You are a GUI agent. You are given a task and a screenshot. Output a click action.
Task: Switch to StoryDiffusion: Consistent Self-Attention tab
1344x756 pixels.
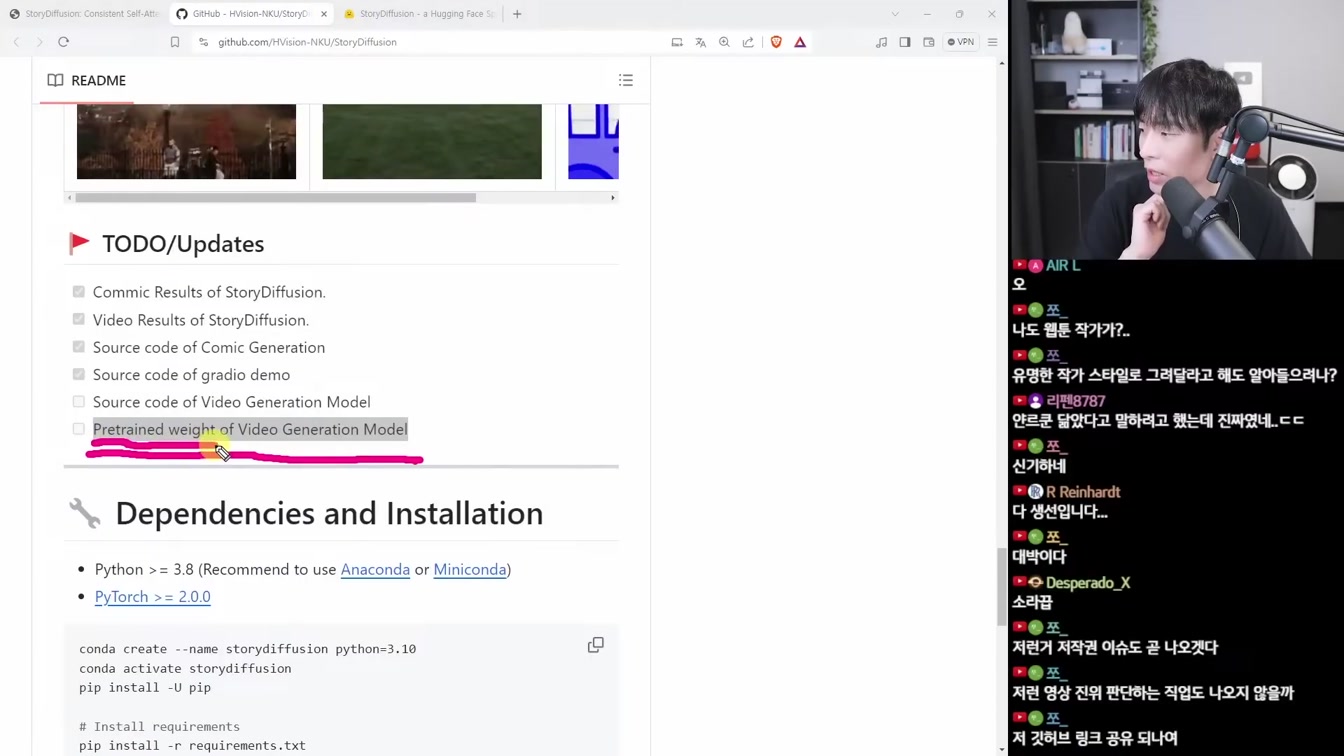[84, 14]
